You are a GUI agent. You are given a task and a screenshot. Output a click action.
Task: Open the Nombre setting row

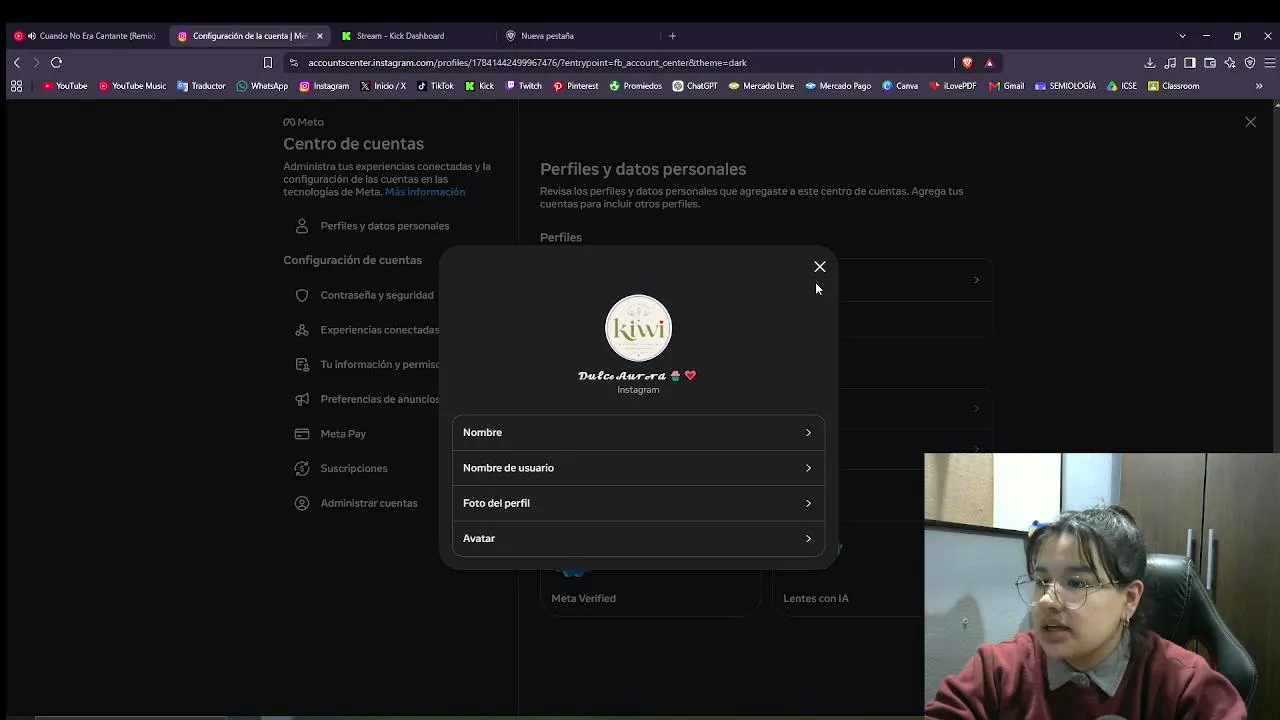[638, 433]
